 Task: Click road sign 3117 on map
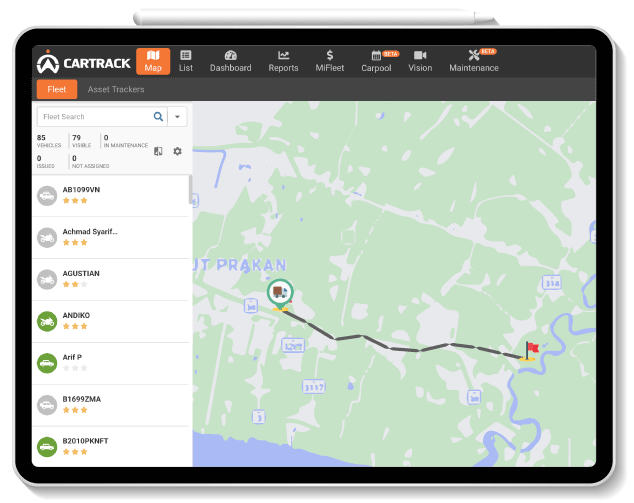314,387
